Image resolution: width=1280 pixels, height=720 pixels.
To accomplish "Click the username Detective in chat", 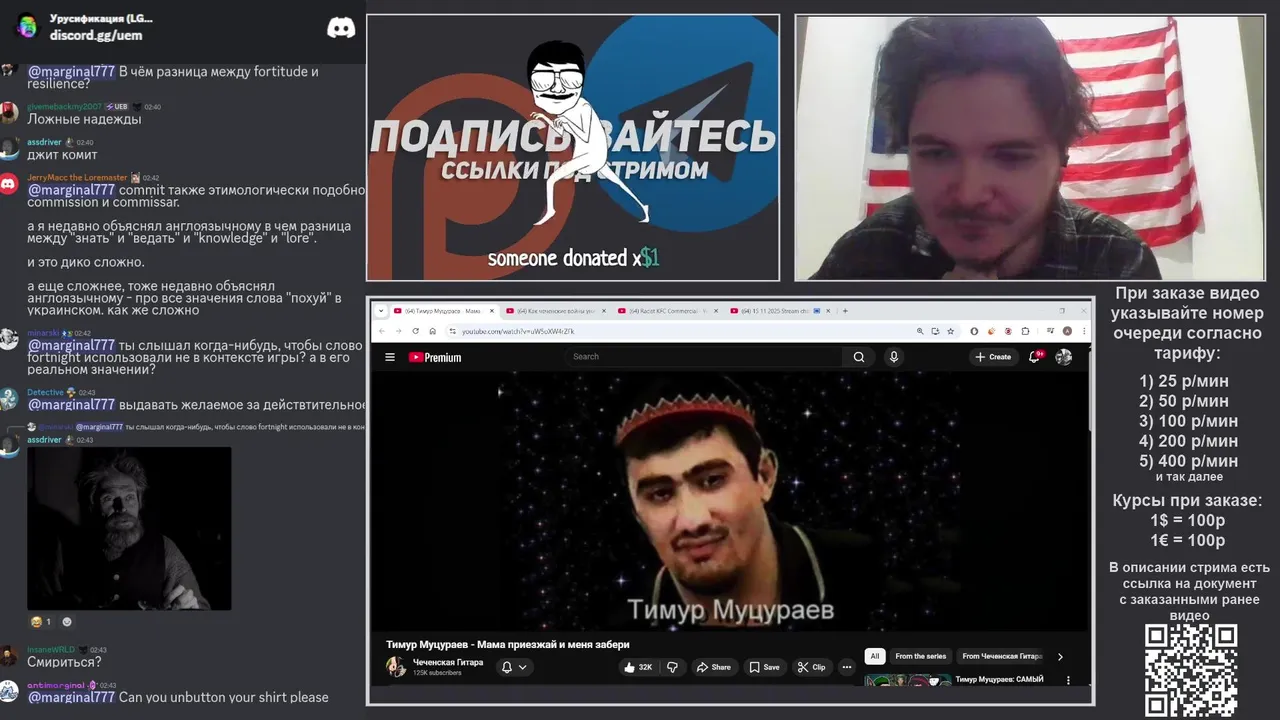I will point(45,392).
